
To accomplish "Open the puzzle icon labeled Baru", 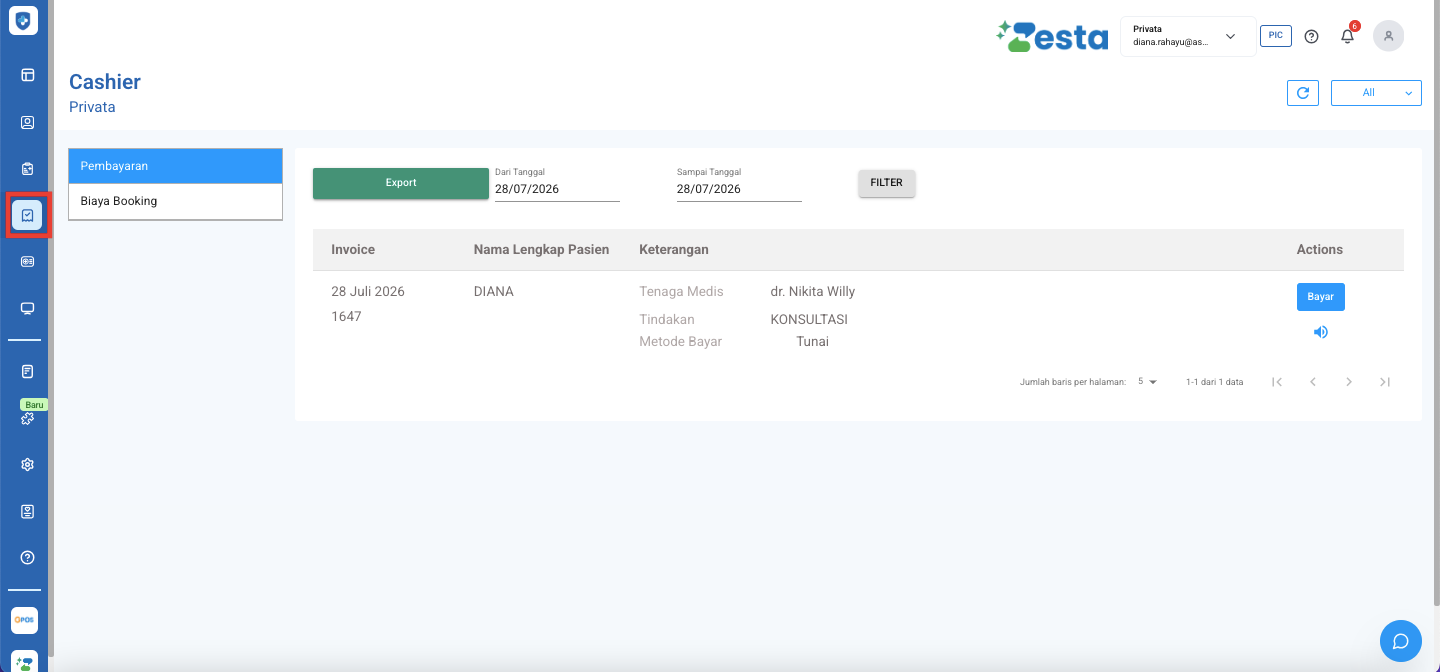I will (28, 418).
